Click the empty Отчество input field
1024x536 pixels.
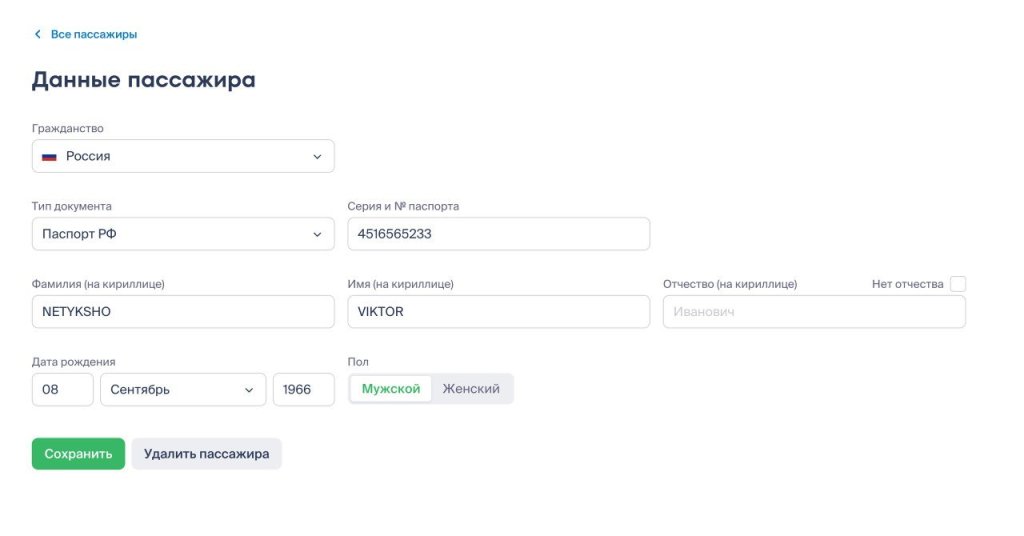coord(814,312)
